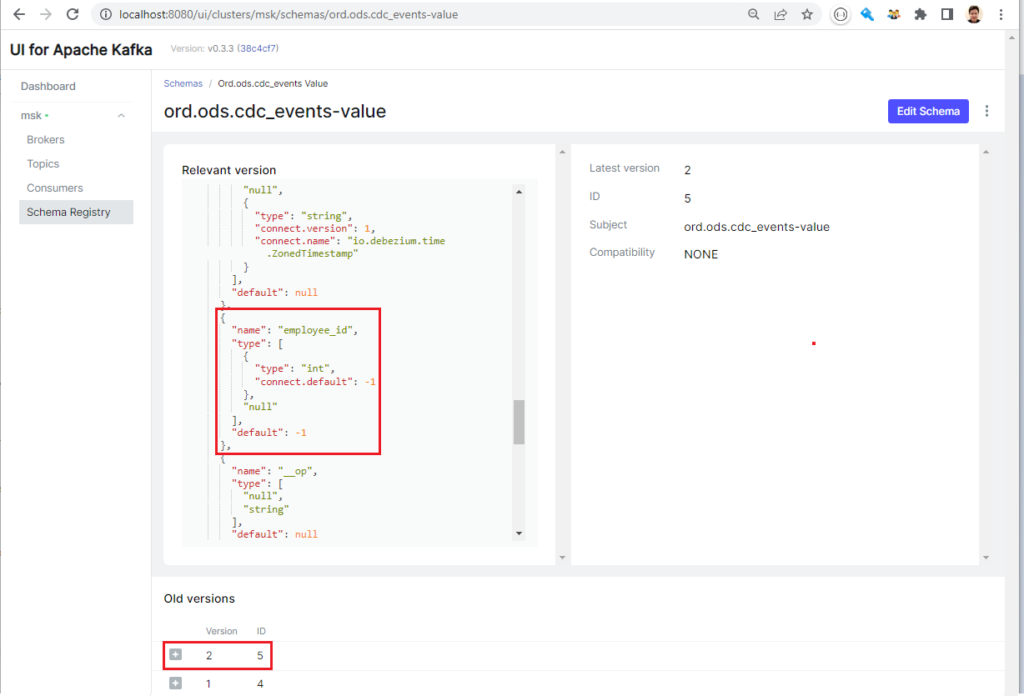
Task: Click the Schemas breadcrumb link
Action: click(x=183, y=84)
